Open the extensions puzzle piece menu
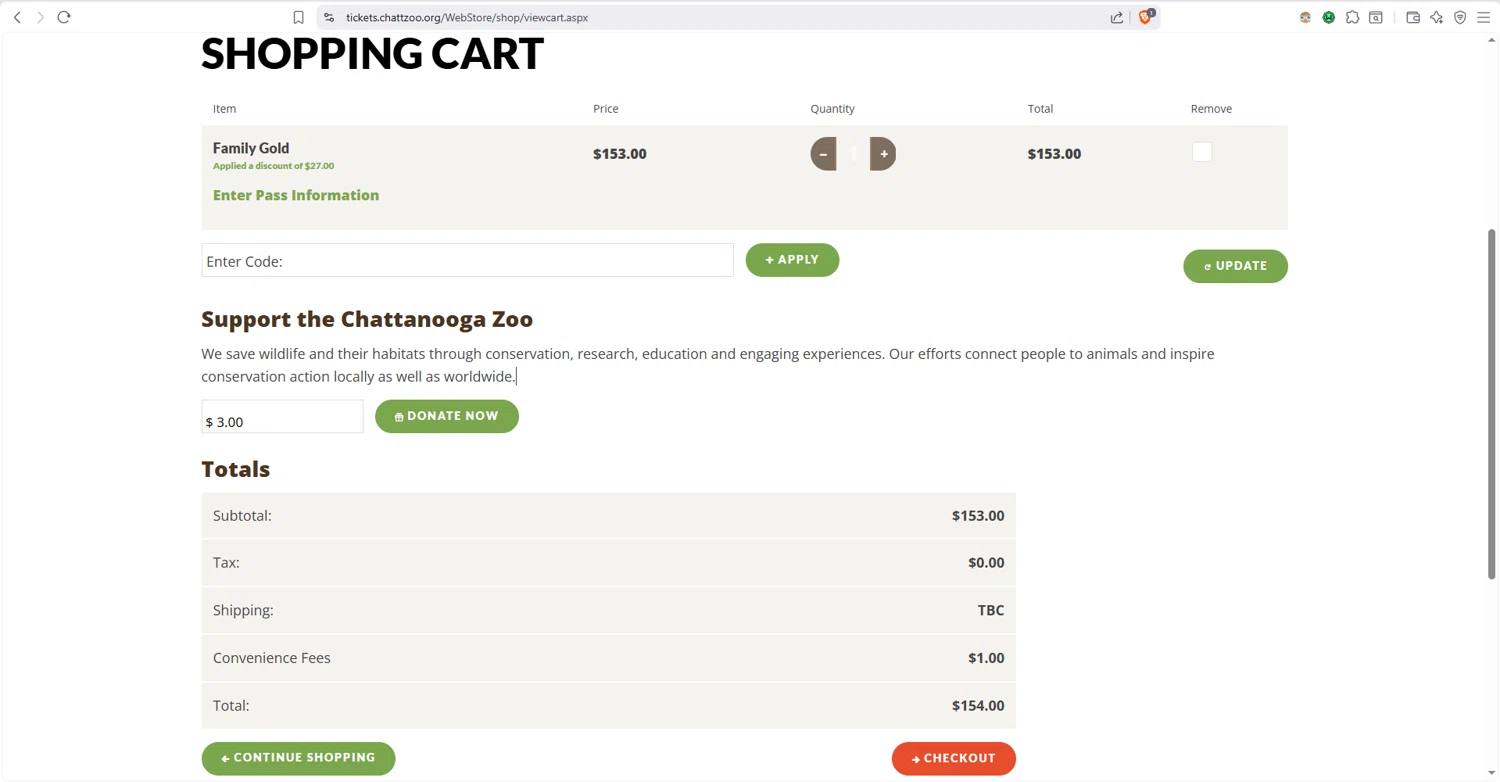The width and height of the screenshot is (1500, 782). (x=1352, y=17)
